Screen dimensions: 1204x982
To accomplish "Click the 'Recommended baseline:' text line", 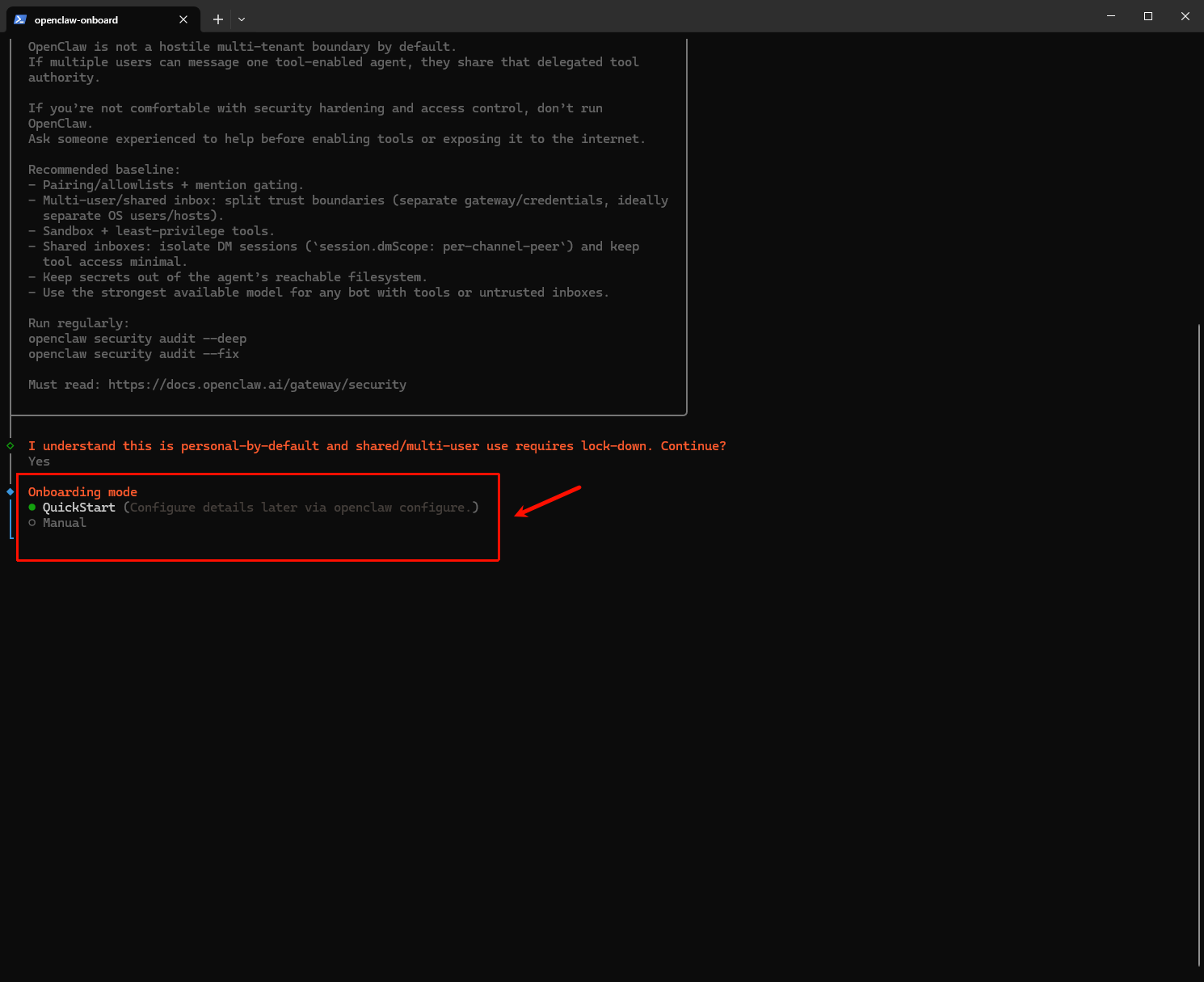I will [103, 170].
